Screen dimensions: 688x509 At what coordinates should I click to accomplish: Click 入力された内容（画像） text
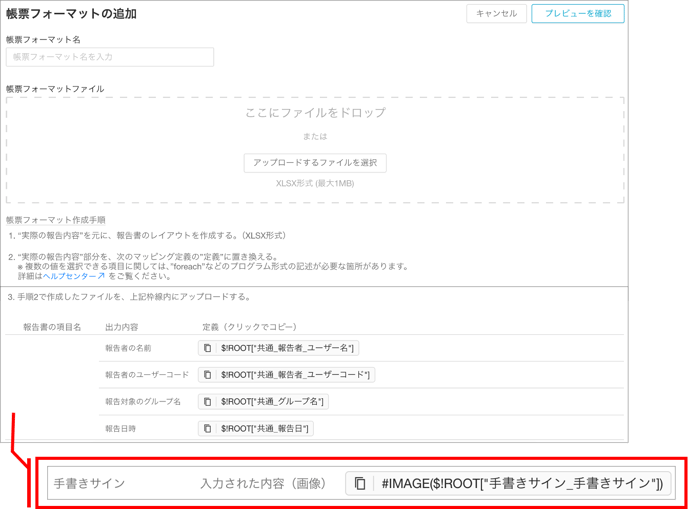click(x=263, y=484)
